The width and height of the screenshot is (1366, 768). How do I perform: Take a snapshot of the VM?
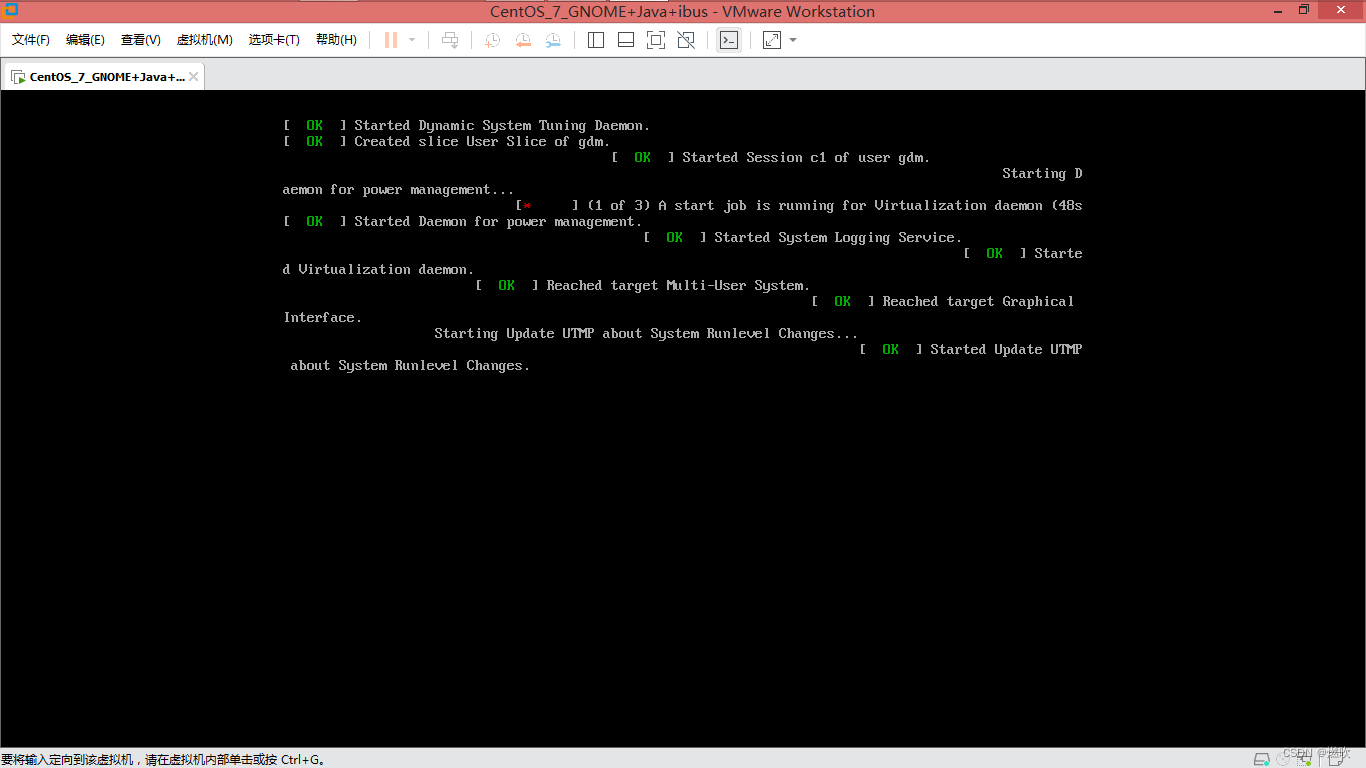(492, 40)
